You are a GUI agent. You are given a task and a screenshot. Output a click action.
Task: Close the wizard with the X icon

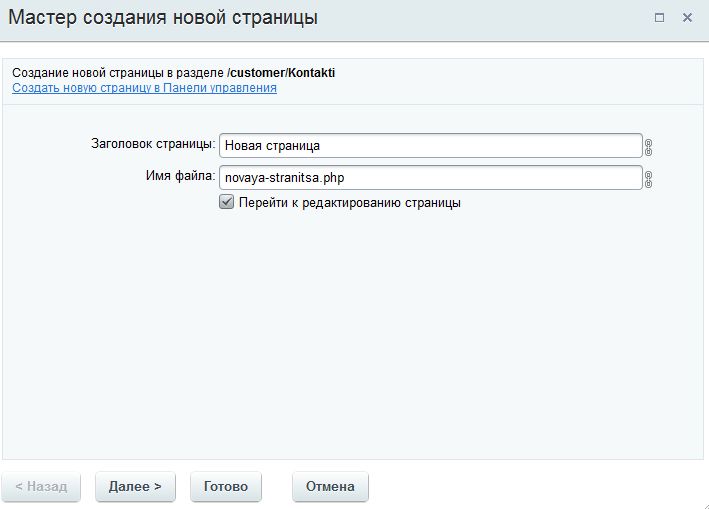(687, 18)
